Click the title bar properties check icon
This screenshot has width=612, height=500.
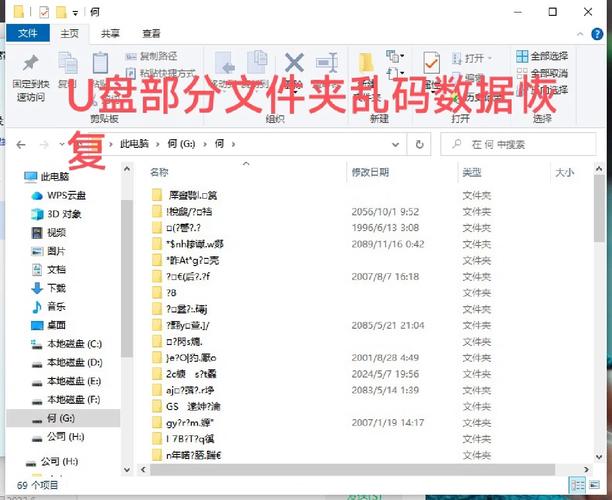44,12
